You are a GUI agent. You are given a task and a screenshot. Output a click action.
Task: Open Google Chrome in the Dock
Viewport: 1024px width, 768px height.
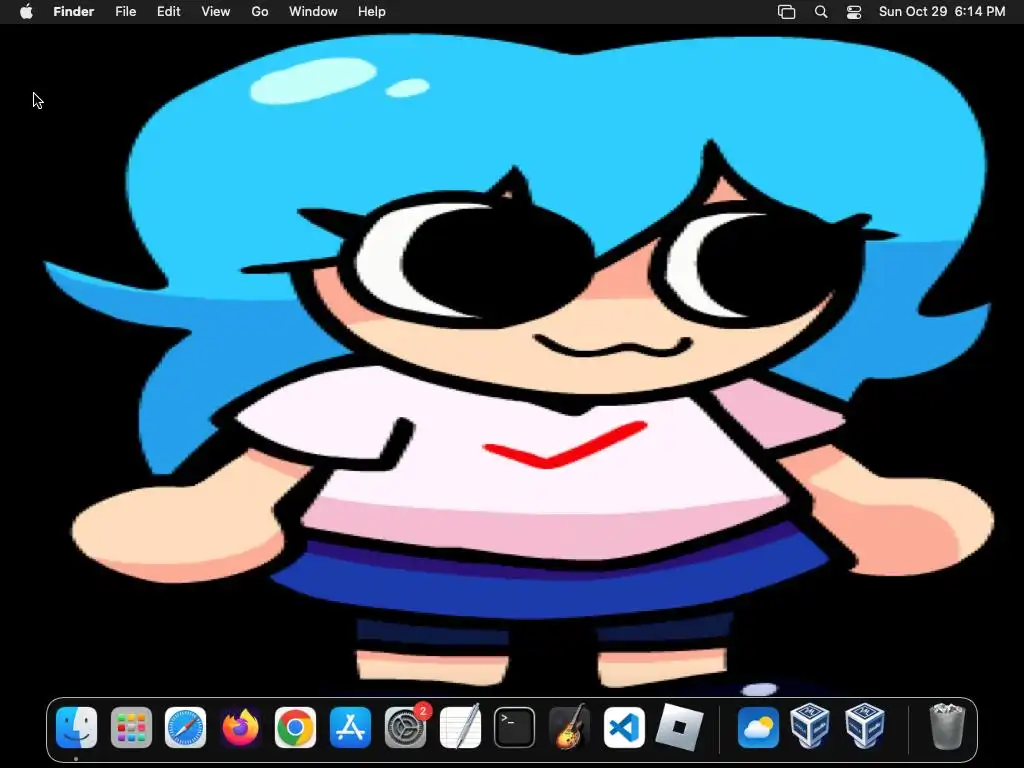pos(295,728)
